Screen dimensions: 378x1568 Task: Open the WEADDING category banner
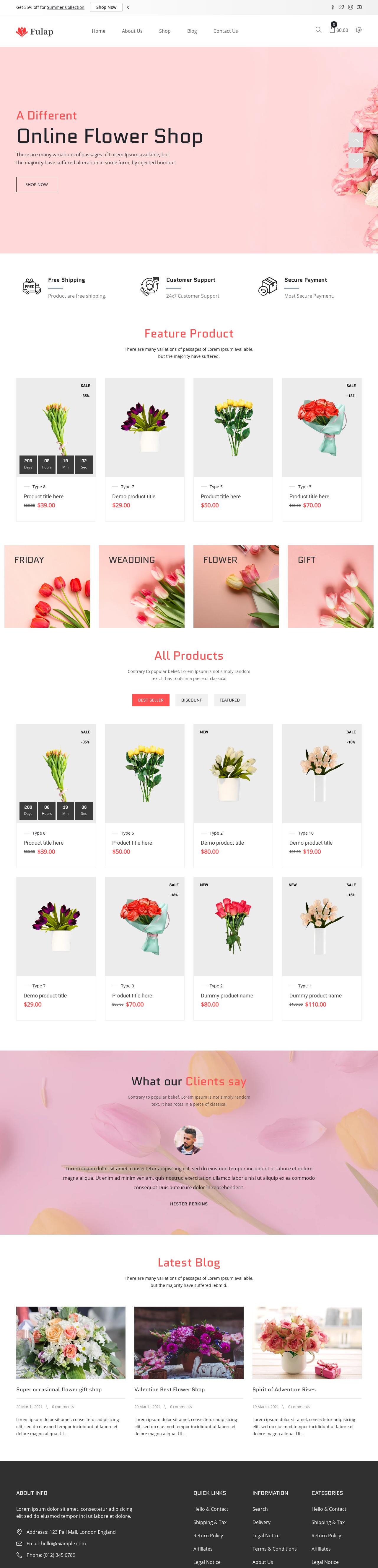click(141, 586)
